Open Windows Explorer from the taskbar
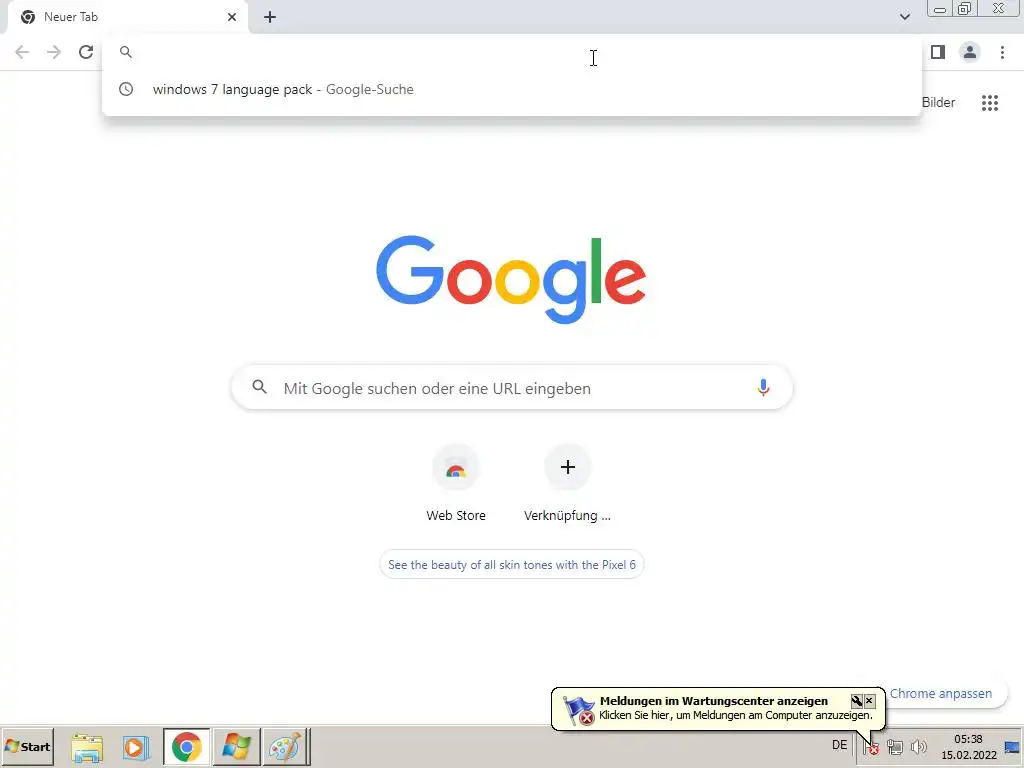 [x=87, y=748]
